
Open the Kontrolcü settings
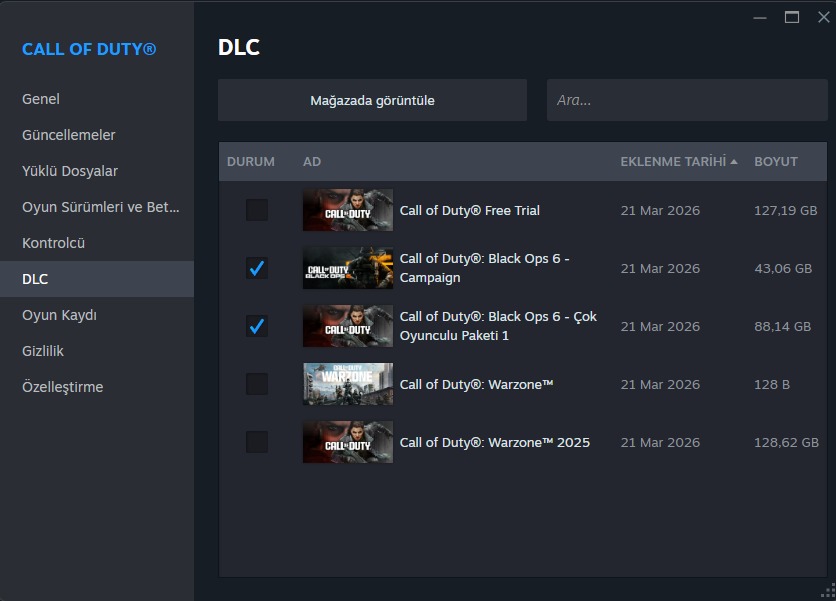pos(97,243)
